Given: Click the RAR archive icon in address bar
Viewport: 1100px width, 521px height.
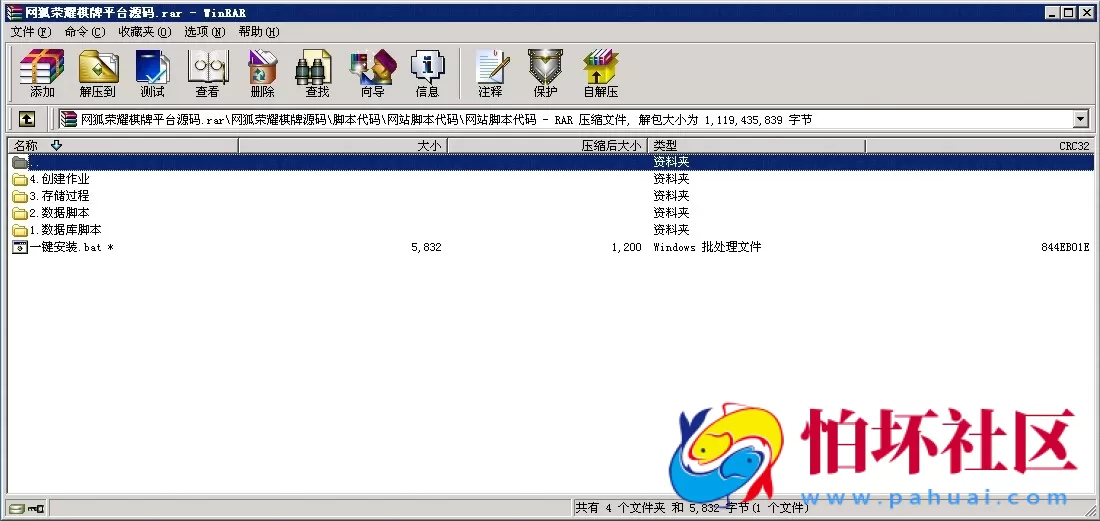Looking at the screenshot, I should [x=68, y=119].
